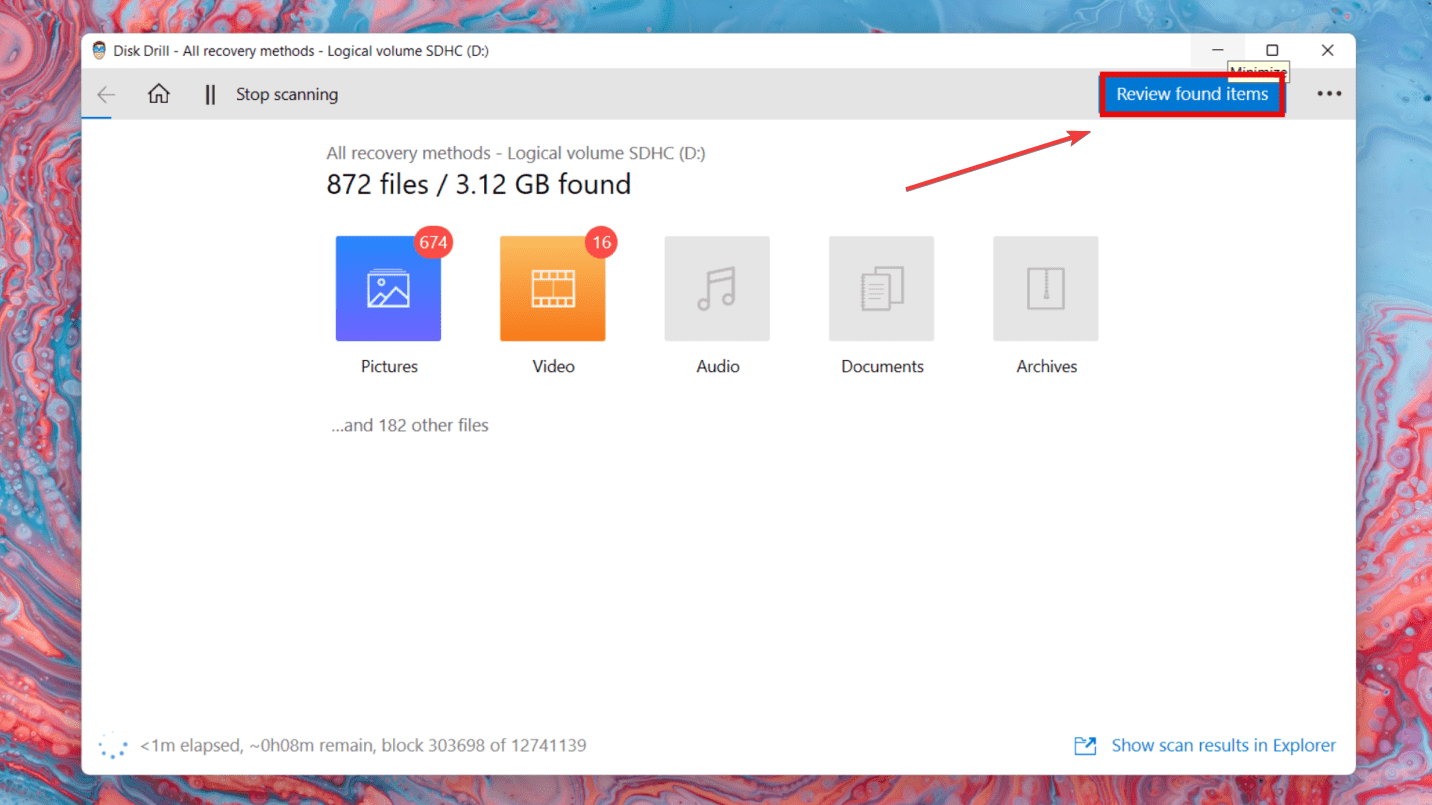Click the Audio label text
Screen dimensions: 1432x805
pyautogui.click(x=718, y=366)
